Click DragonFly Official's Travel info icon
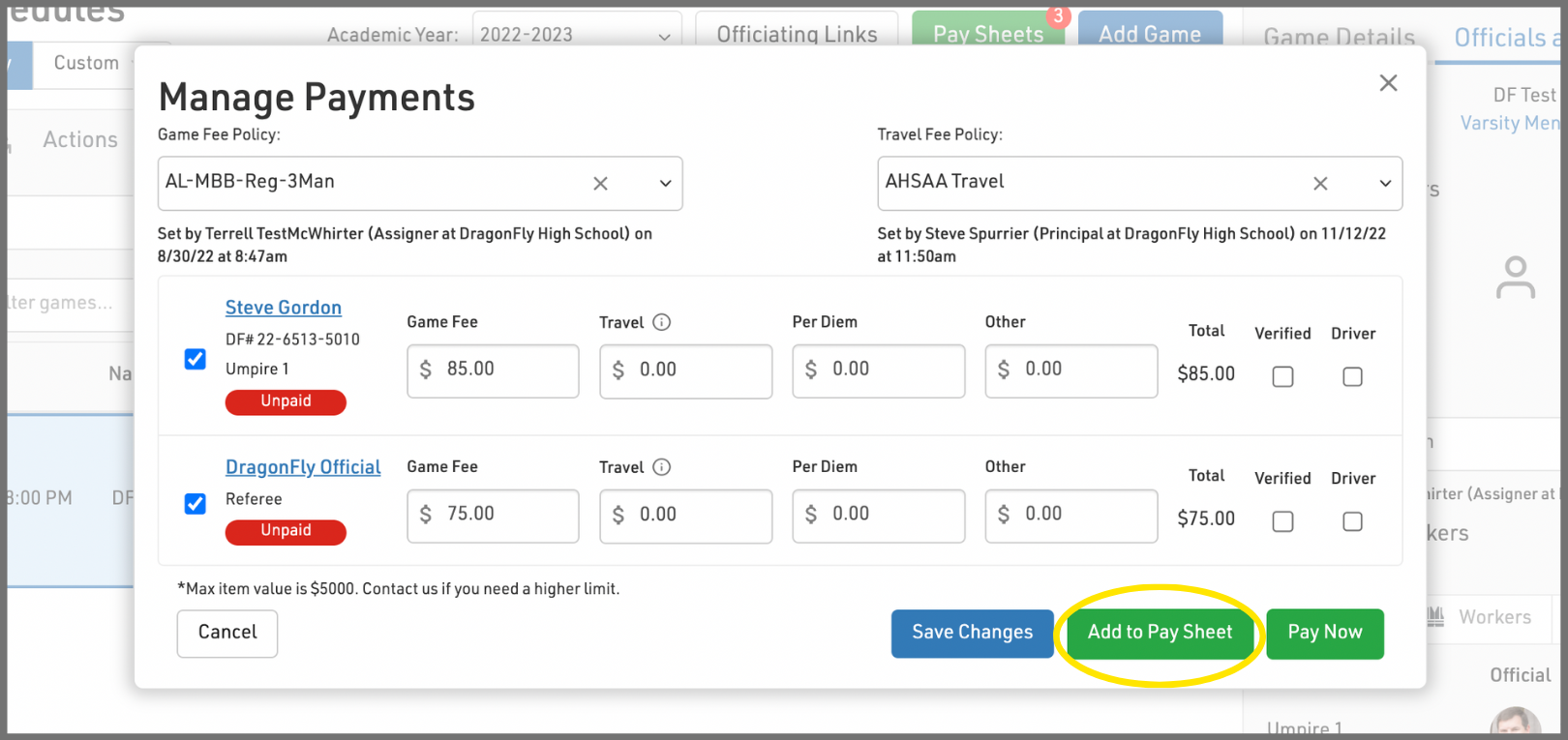Image resolution: width=1568 pixels, height=740 pixels. 662,467
